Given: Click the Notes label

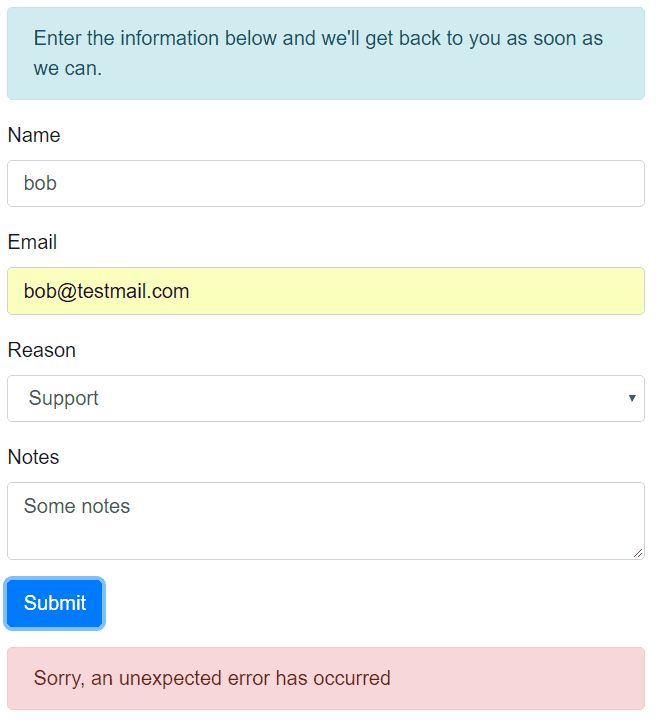Looking at the screenshot, I should tap(33, 457).
